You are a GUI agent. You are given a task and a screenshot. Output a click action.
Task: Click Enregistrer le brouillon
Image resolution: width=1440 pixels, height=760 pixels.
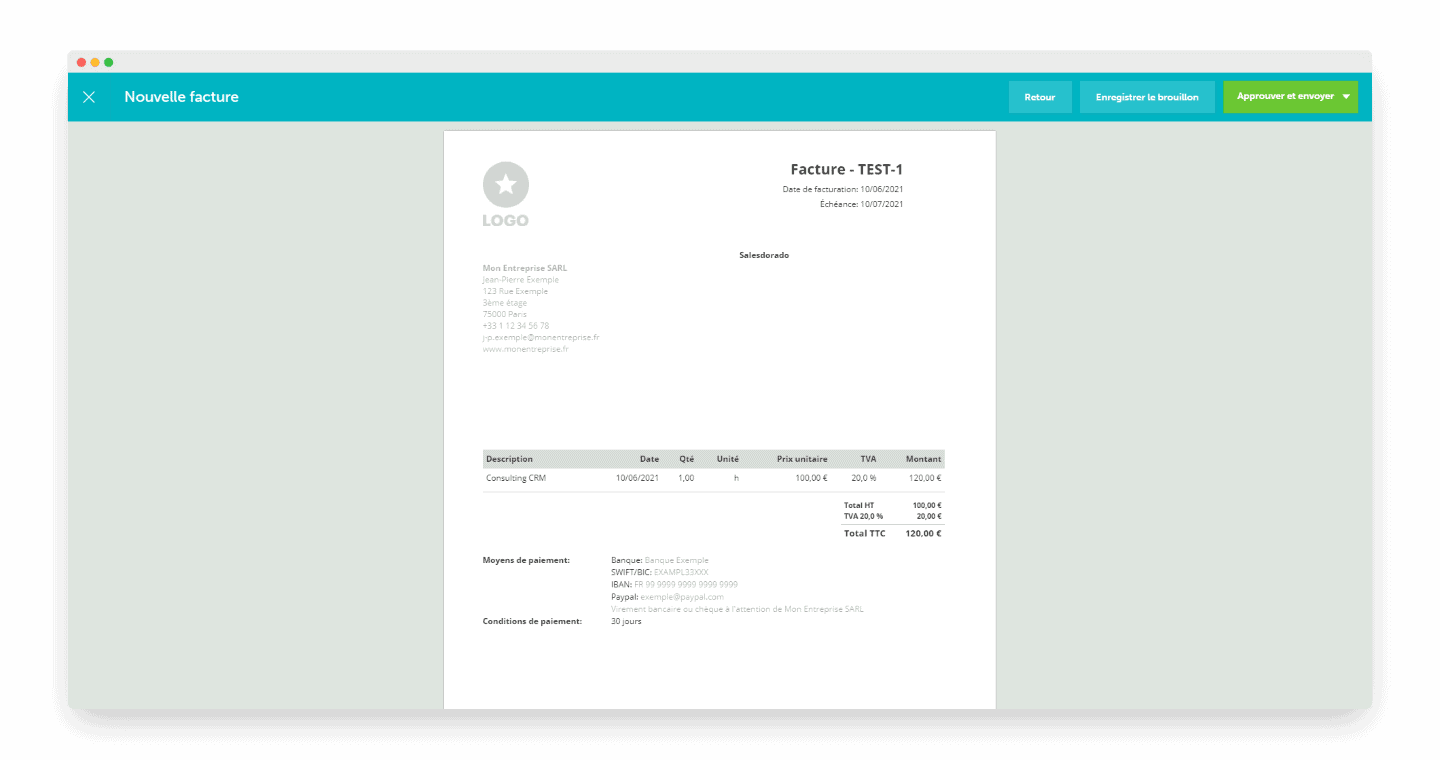(x=1147, y=97)
